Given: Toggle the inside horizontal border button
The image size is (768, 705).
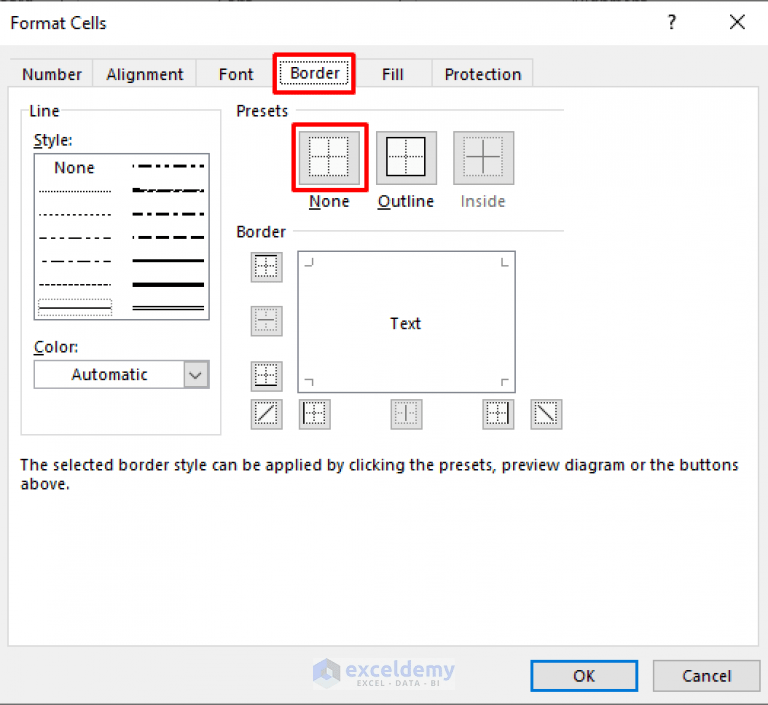Looking at the screenshot, I should click(x=266, y=321).
